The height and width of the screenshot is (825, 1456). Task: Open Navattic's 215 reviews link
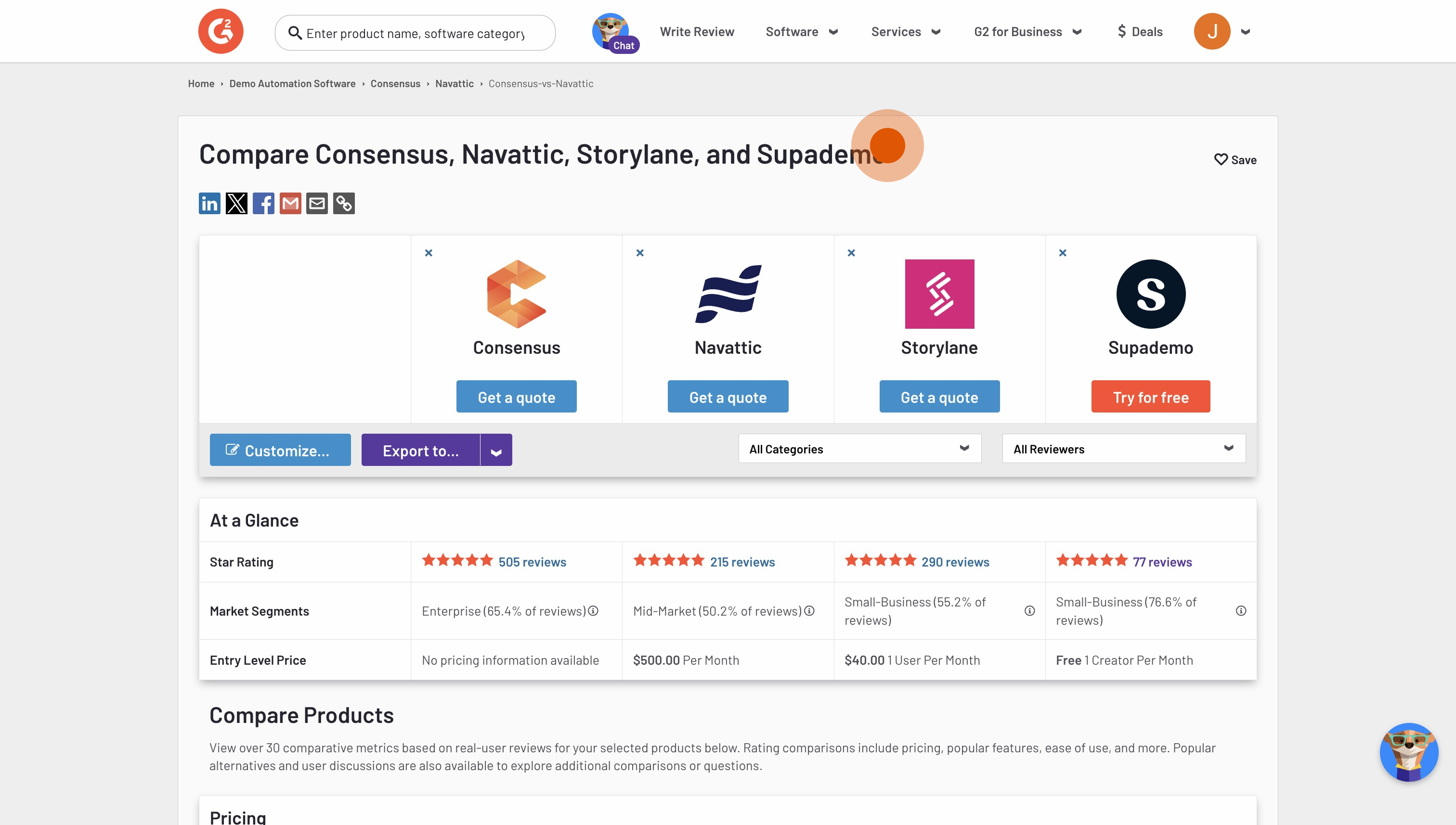tap(742, 562)
